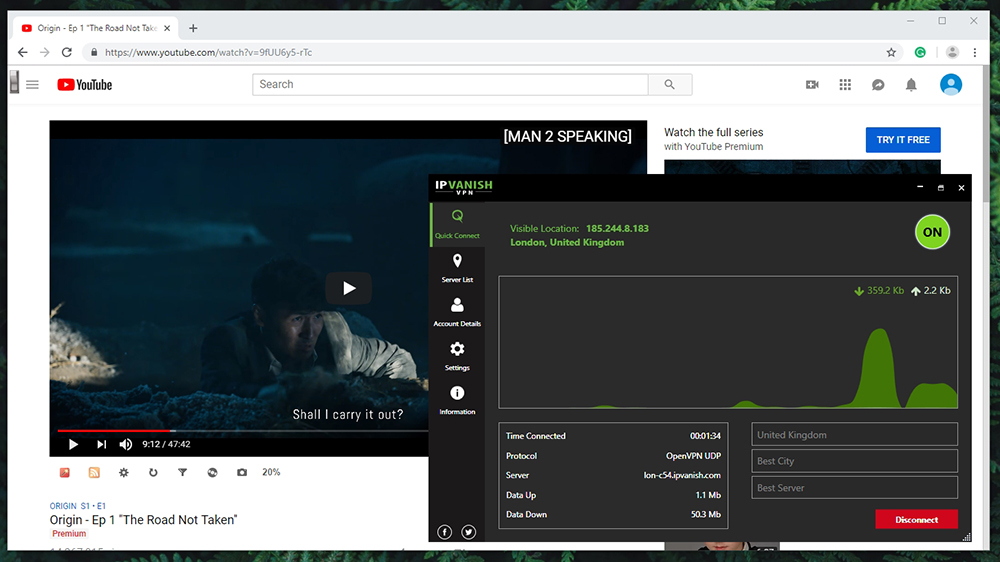Click the Premium badge under title
The width and height of the screenshot is (1000, 562).
(69, 533)
